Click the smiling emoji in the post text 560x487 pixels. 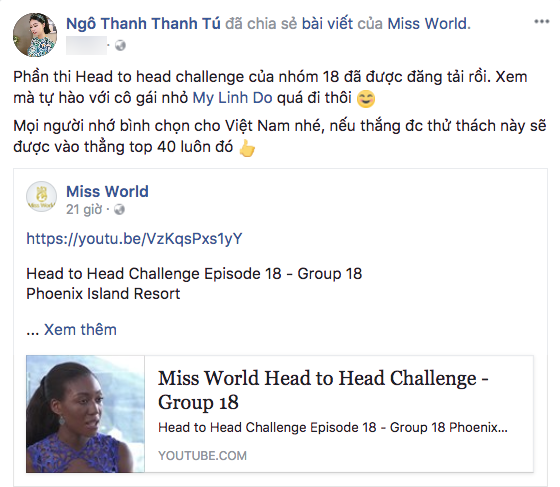pos(366,99)
